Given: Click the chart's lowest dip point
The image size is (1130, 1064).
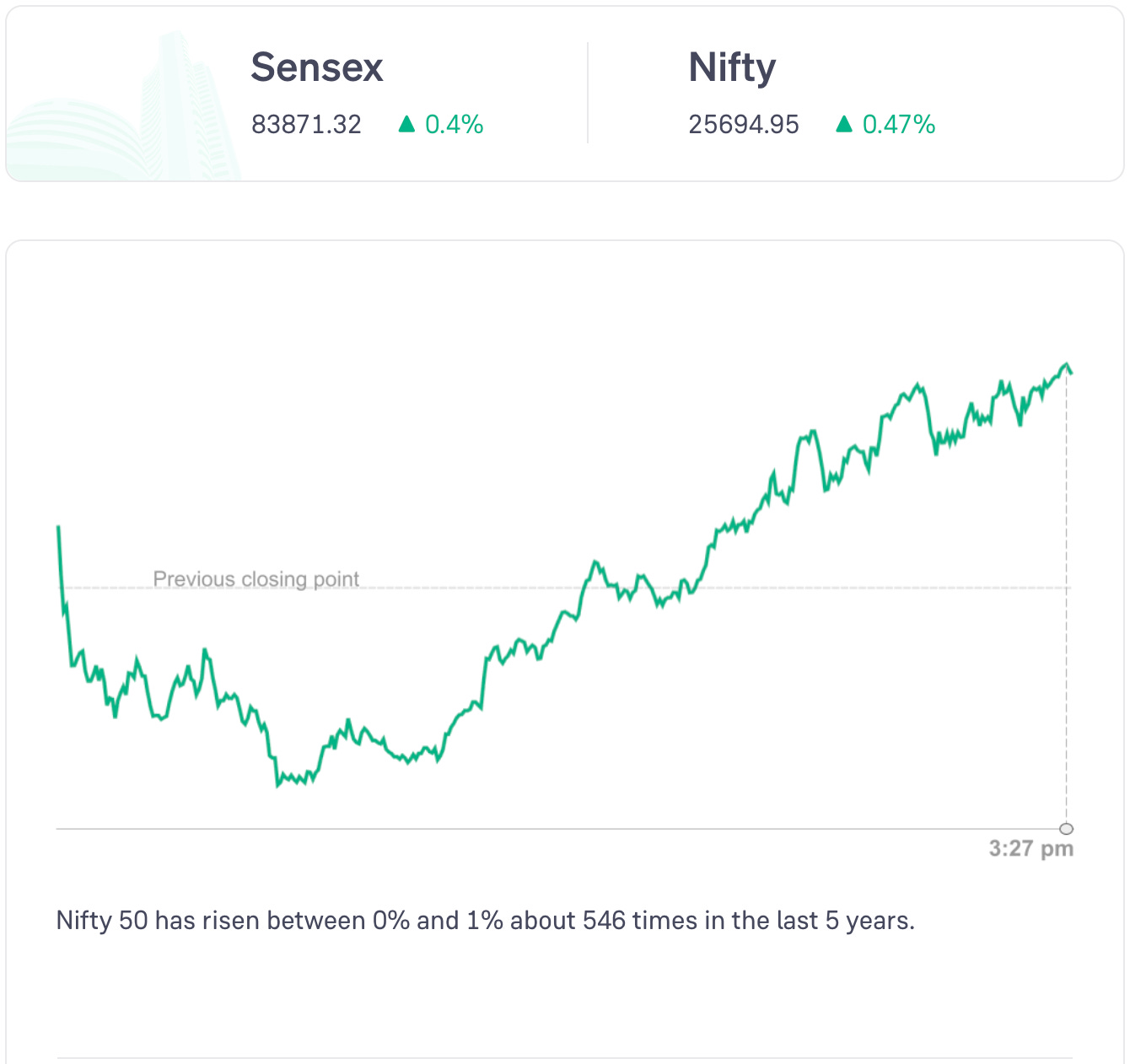Looking at the screenshot, I should click(277, 786).
